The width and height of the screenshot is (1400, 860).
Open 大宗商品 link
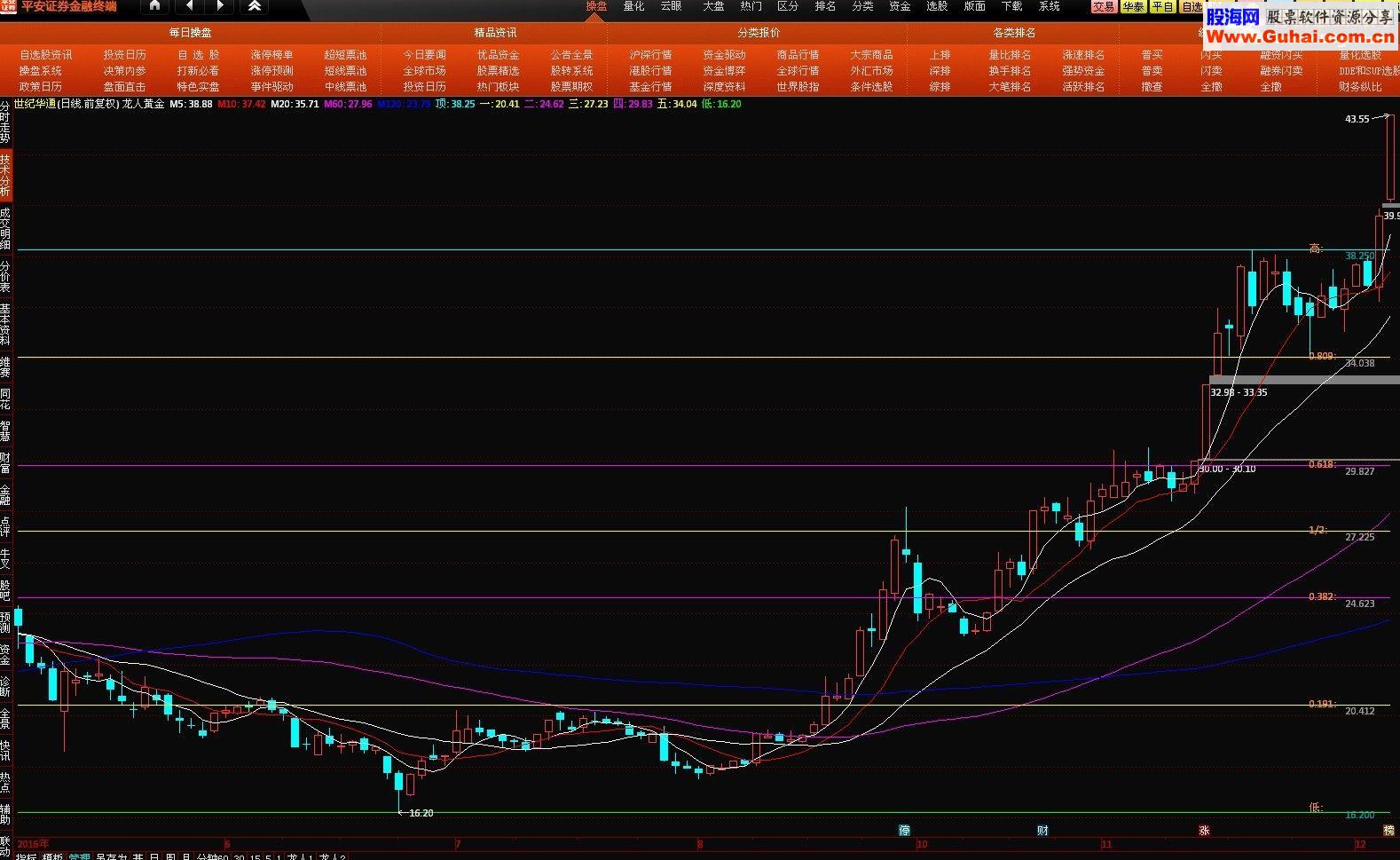[x=871, y=55]
